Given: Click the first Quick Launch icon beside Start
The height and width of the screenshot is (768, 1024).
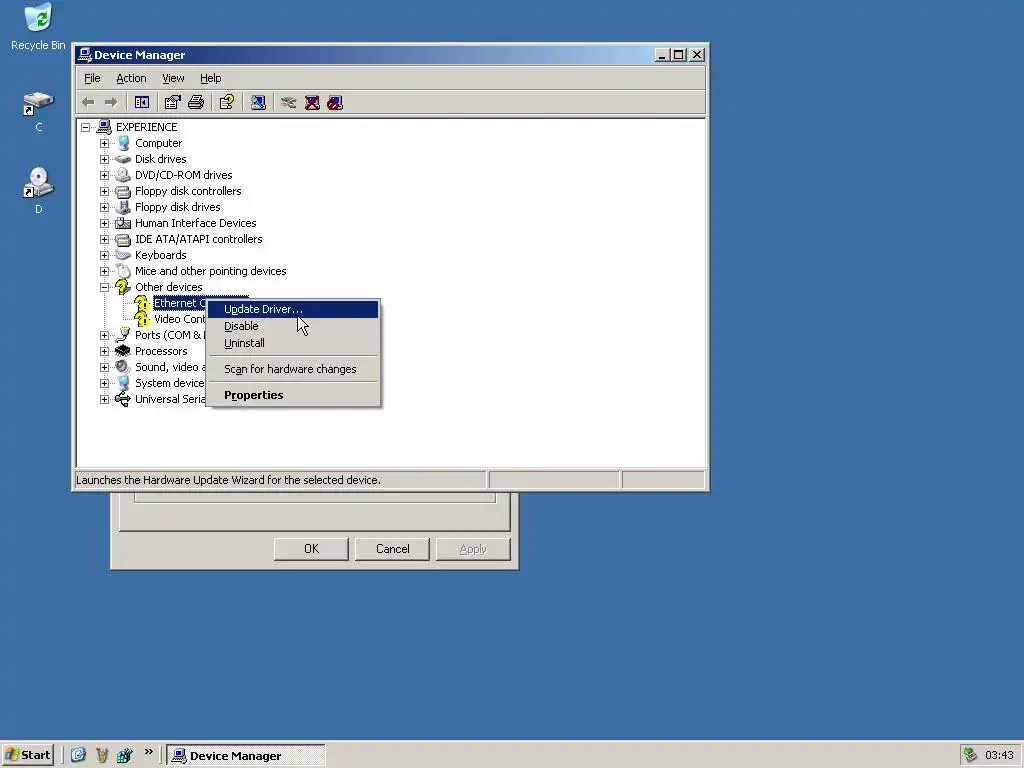Looking at the screenshot, I should [x=78, y=755].
